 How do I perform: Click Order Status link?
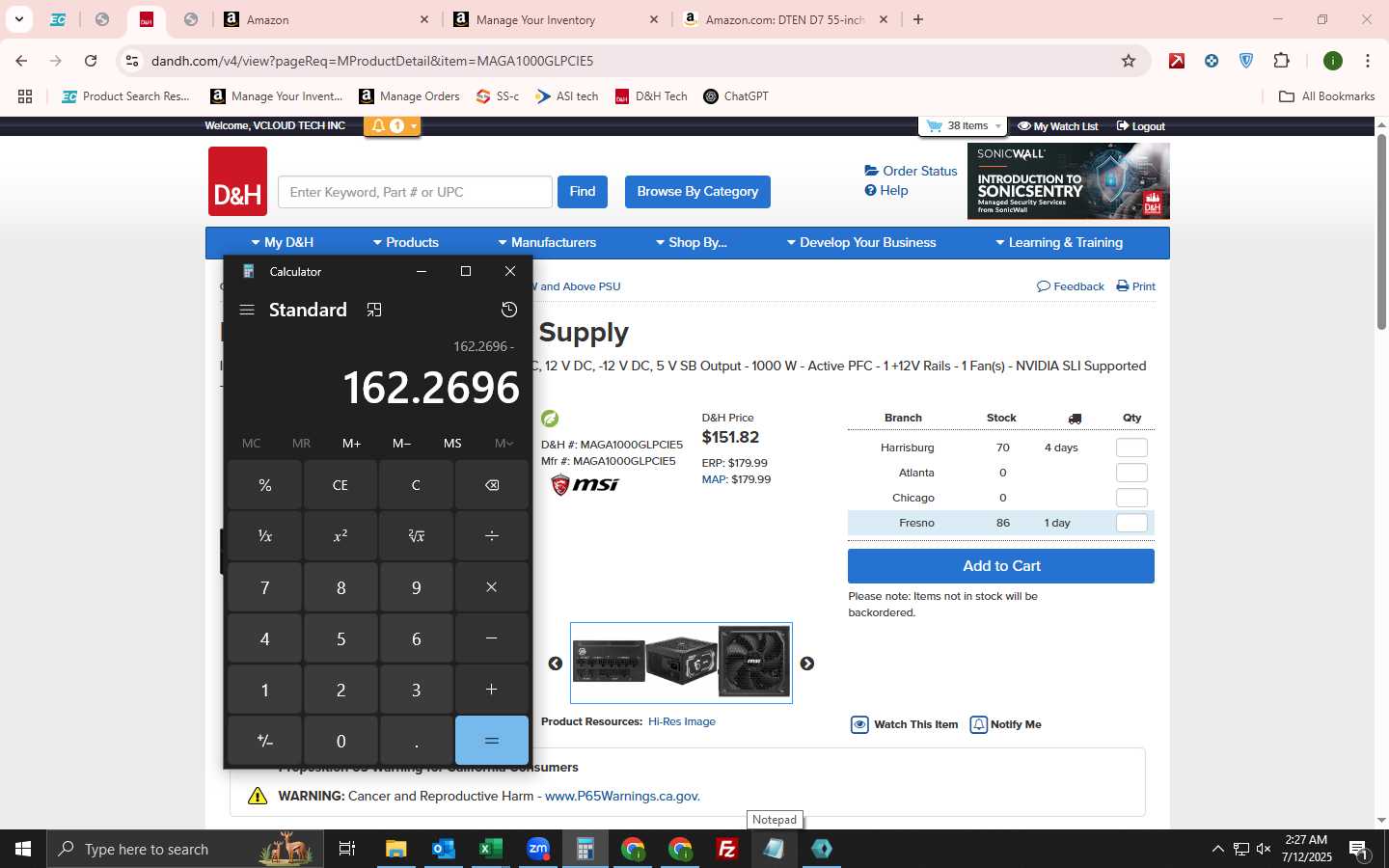tap(912, 171)
